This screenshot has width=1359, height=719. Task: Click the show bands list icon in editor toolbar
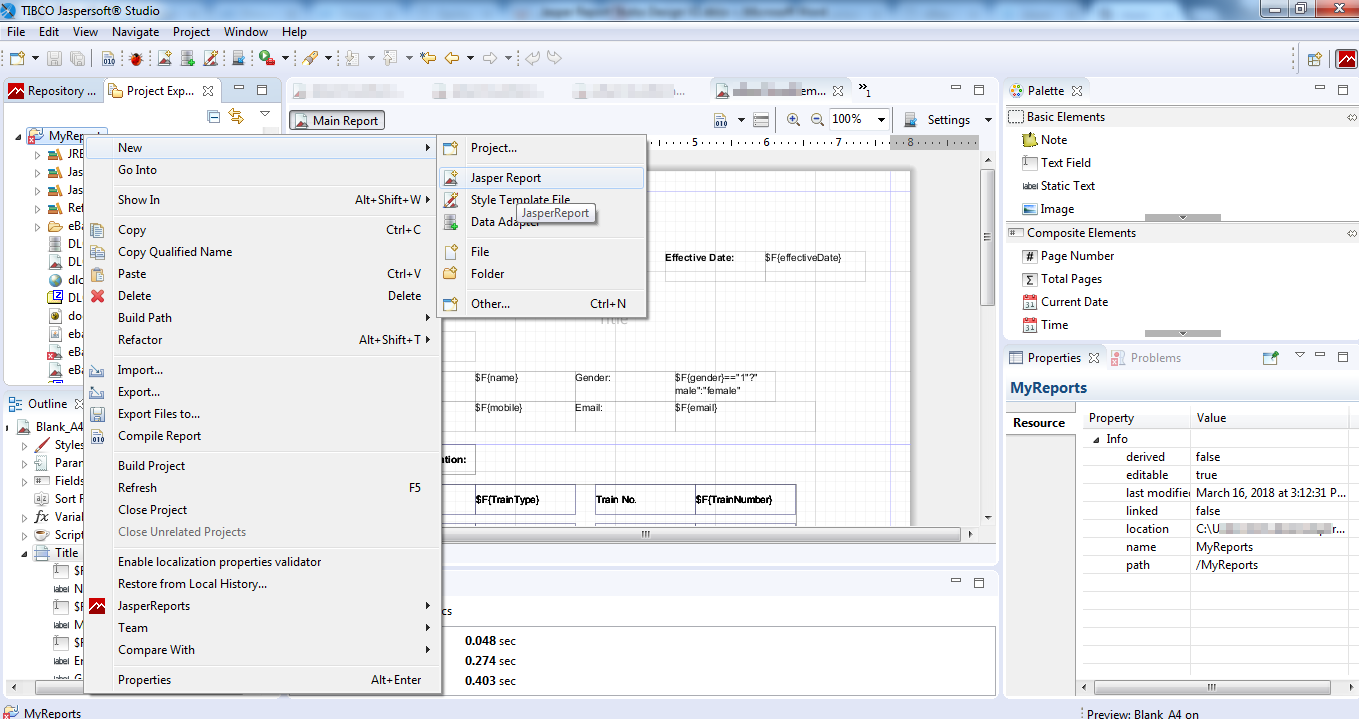click(761, 120)
